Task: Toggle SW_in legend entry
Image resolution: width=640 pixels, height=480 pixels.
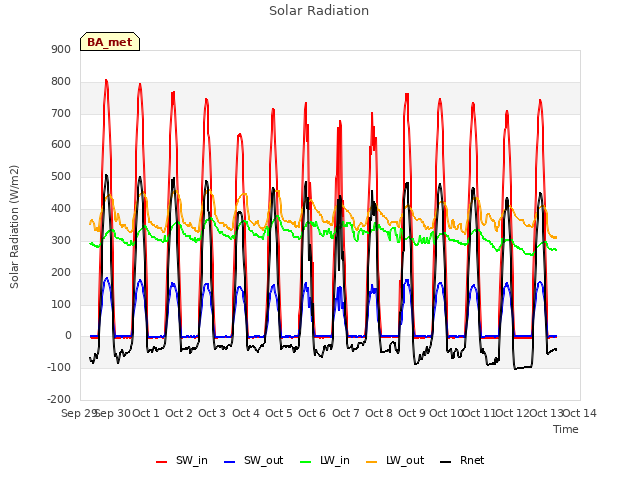Action: coord(182,460)
